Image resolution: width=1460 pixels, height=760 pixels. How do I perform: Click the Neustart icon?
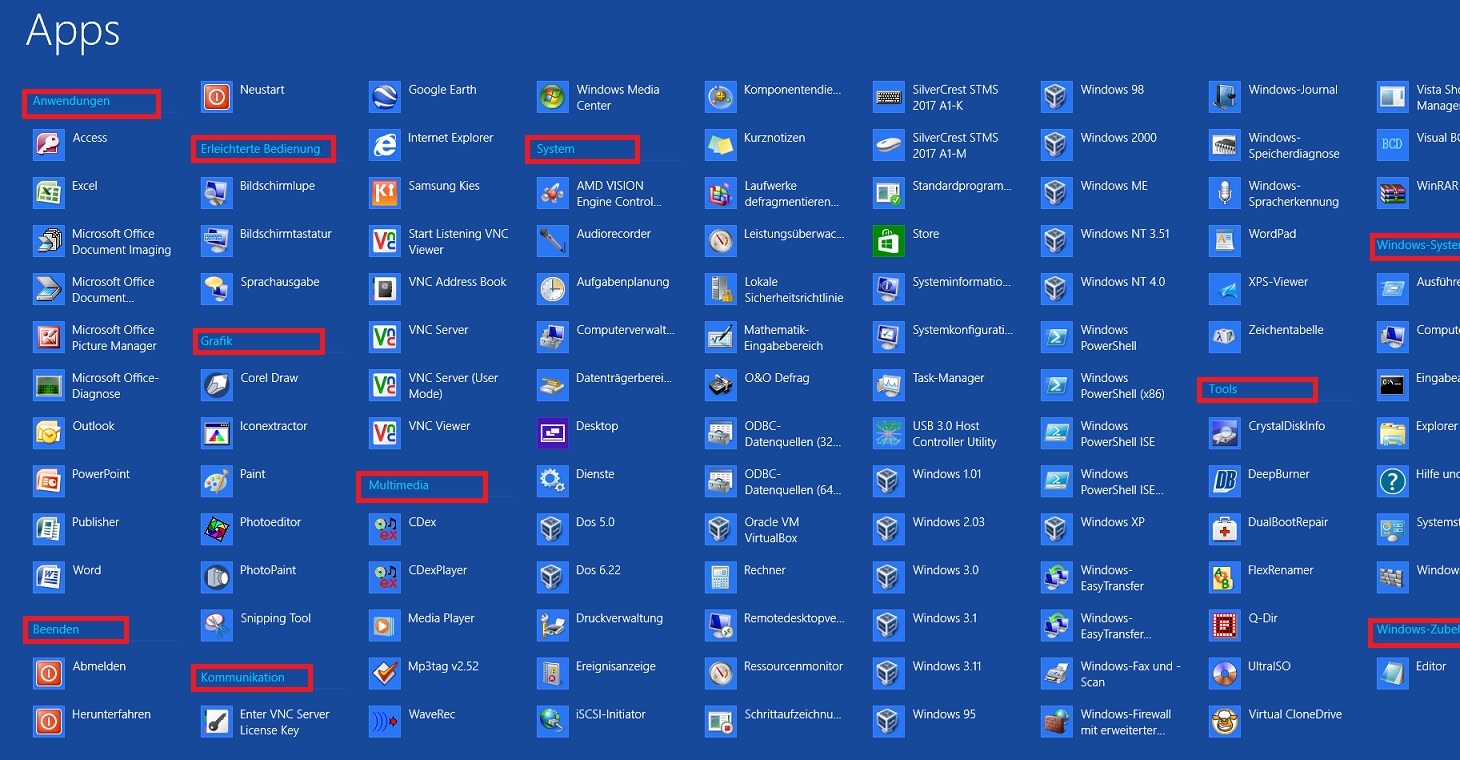coord(216,97)
